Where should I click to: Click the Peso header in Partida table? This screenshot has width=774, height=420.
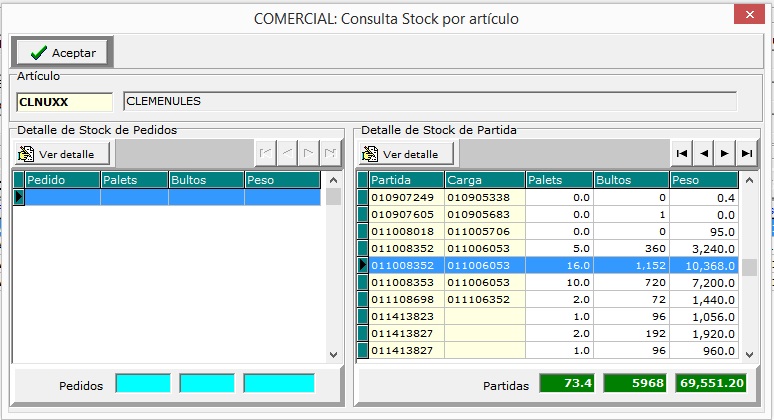coord(703,180)
